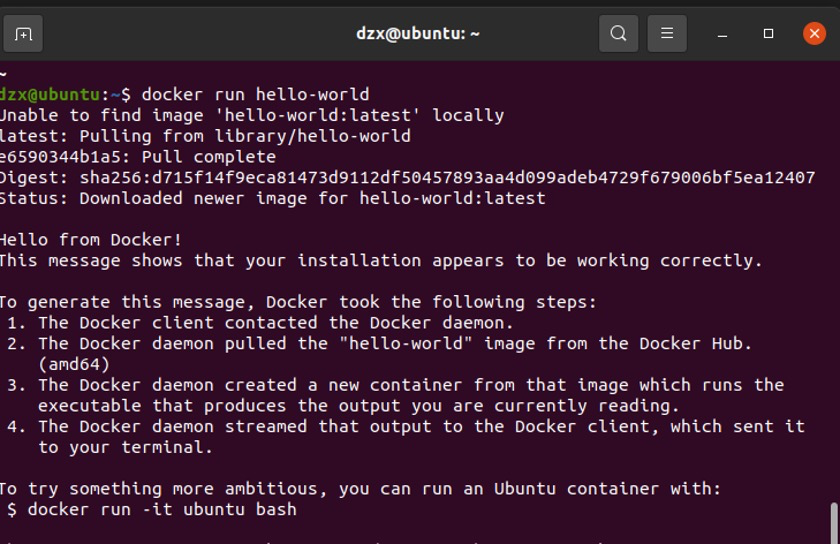
Task: Click the Unable to find image line
Action: click(x=251, y=116)
